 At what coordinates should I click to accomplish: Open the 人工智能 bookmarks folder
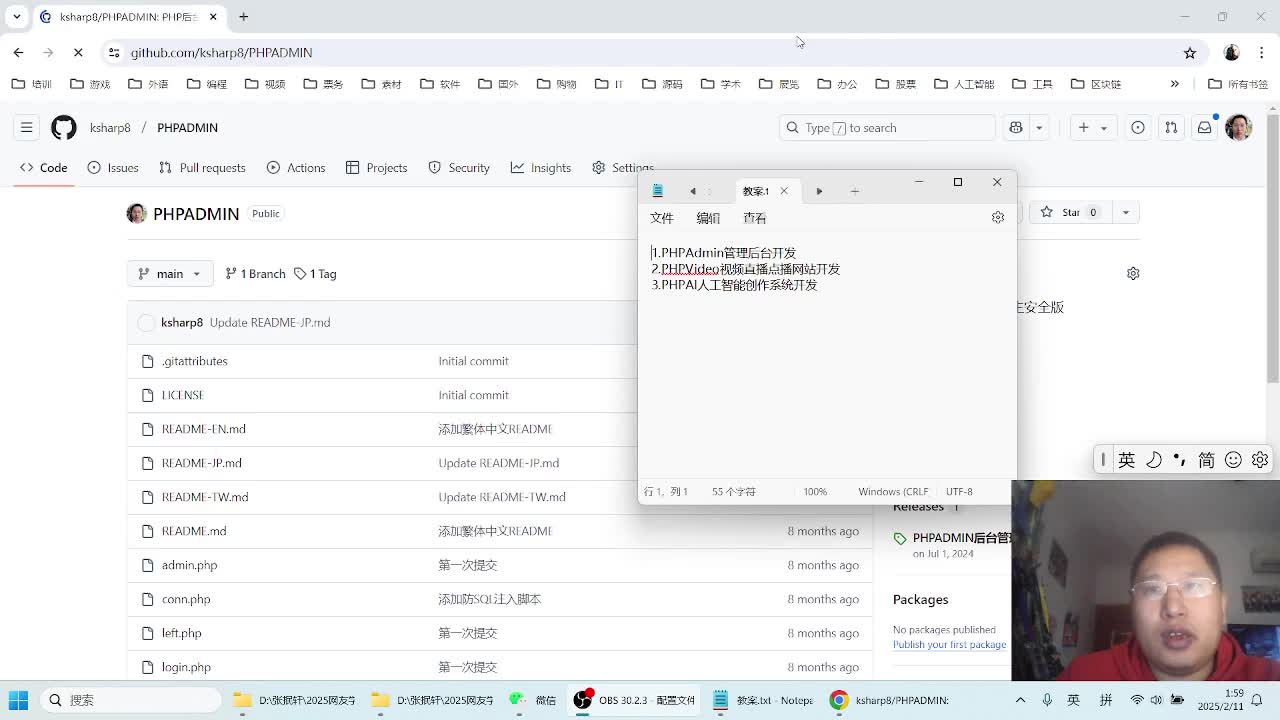tap(964, 84)
